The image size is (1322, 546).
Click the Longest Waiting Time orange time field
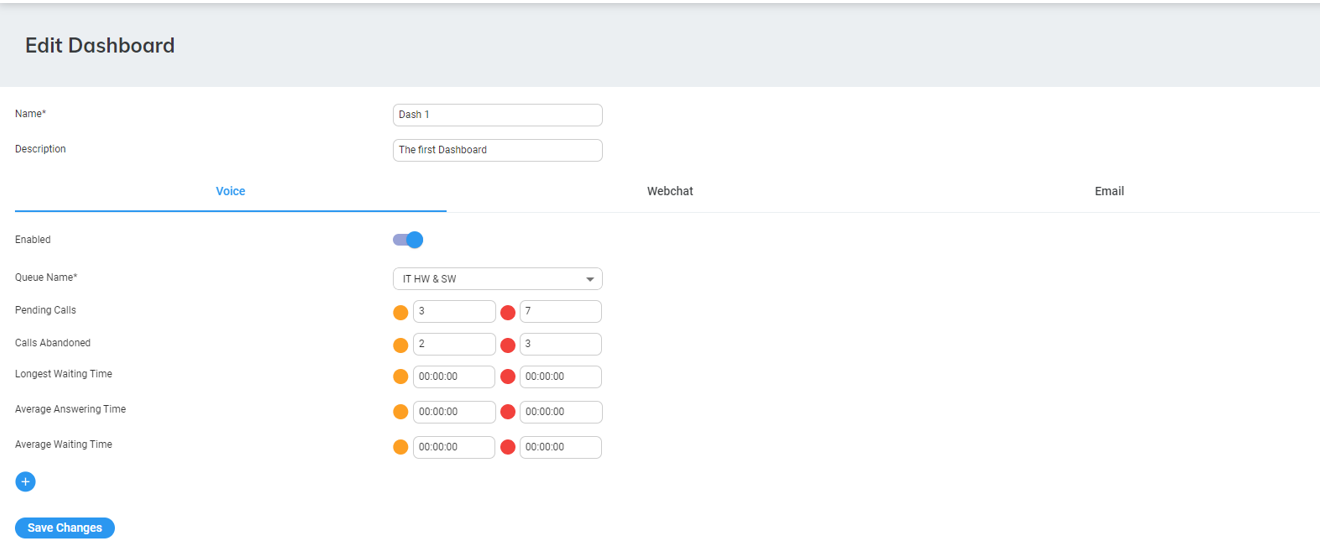pos(454,377)
